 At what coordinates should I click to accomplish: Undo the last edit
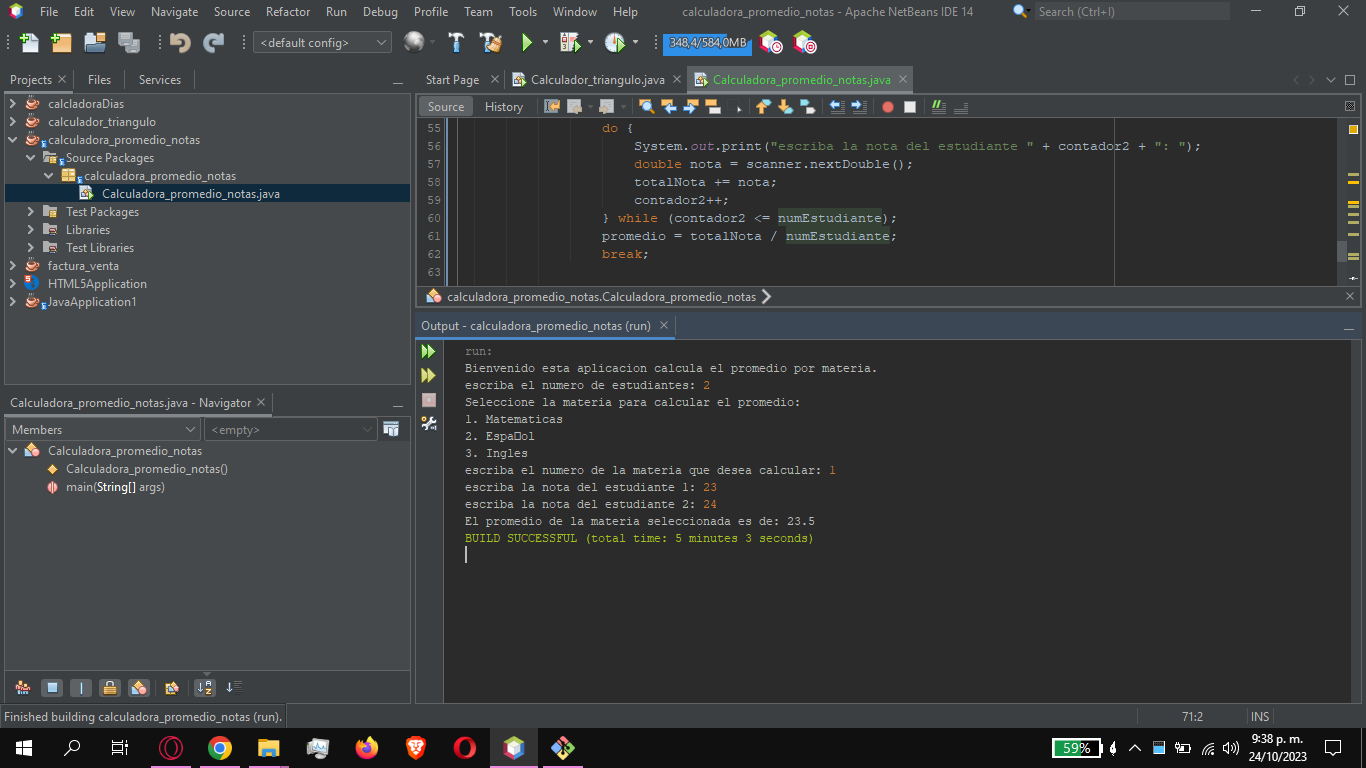coord(178,42)
